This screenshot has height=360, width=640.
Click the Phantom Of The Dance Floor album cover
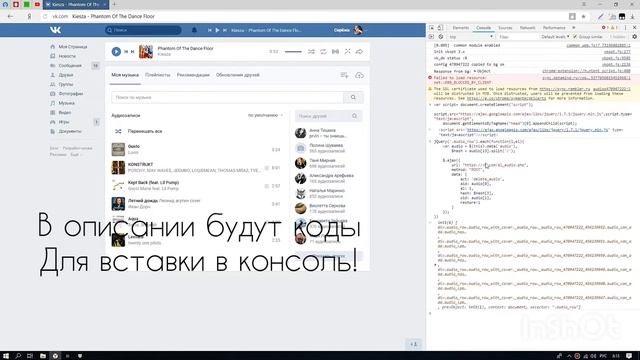pos(146,52)
